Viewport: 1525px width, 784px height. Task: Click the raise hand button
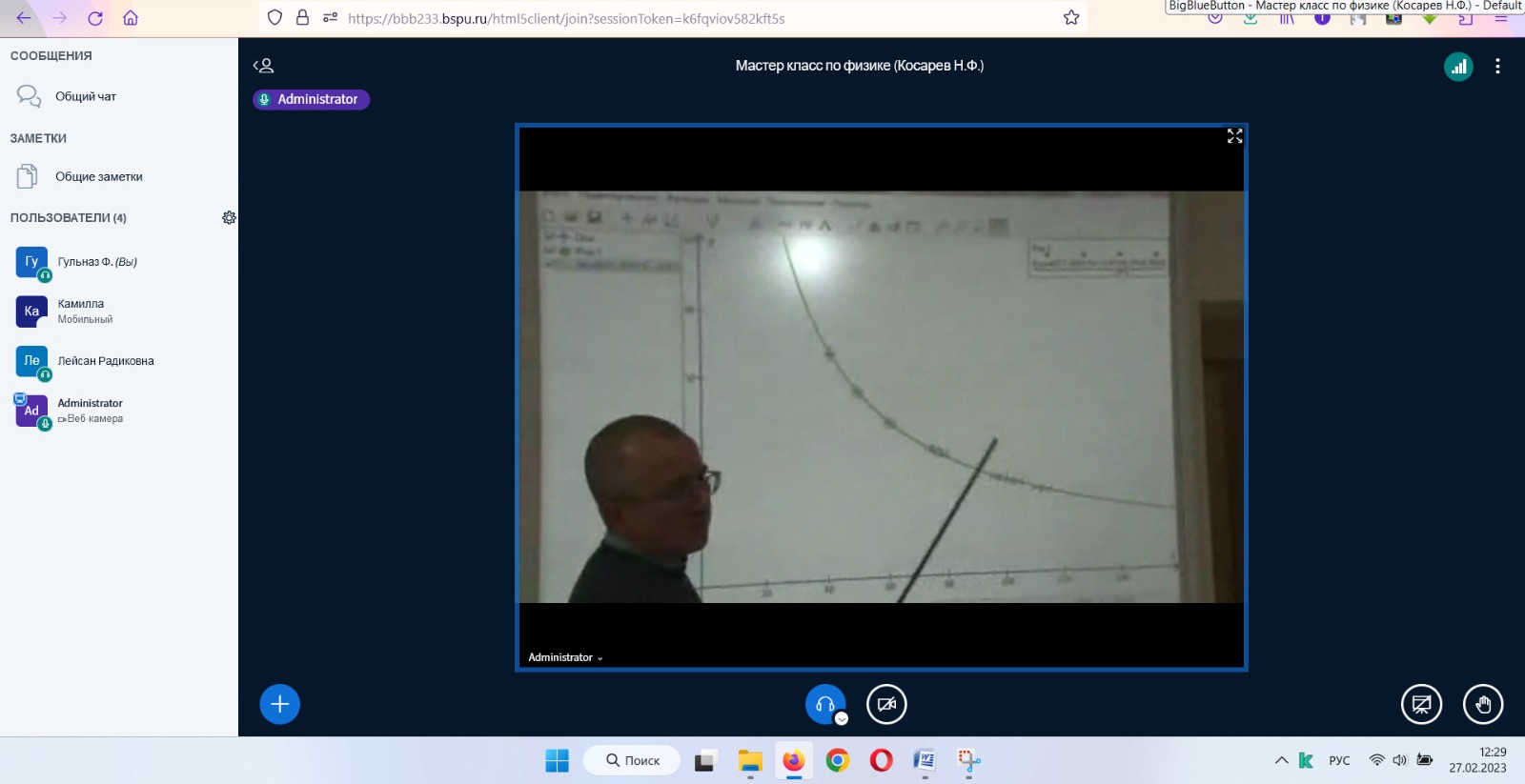[1482, 705]
